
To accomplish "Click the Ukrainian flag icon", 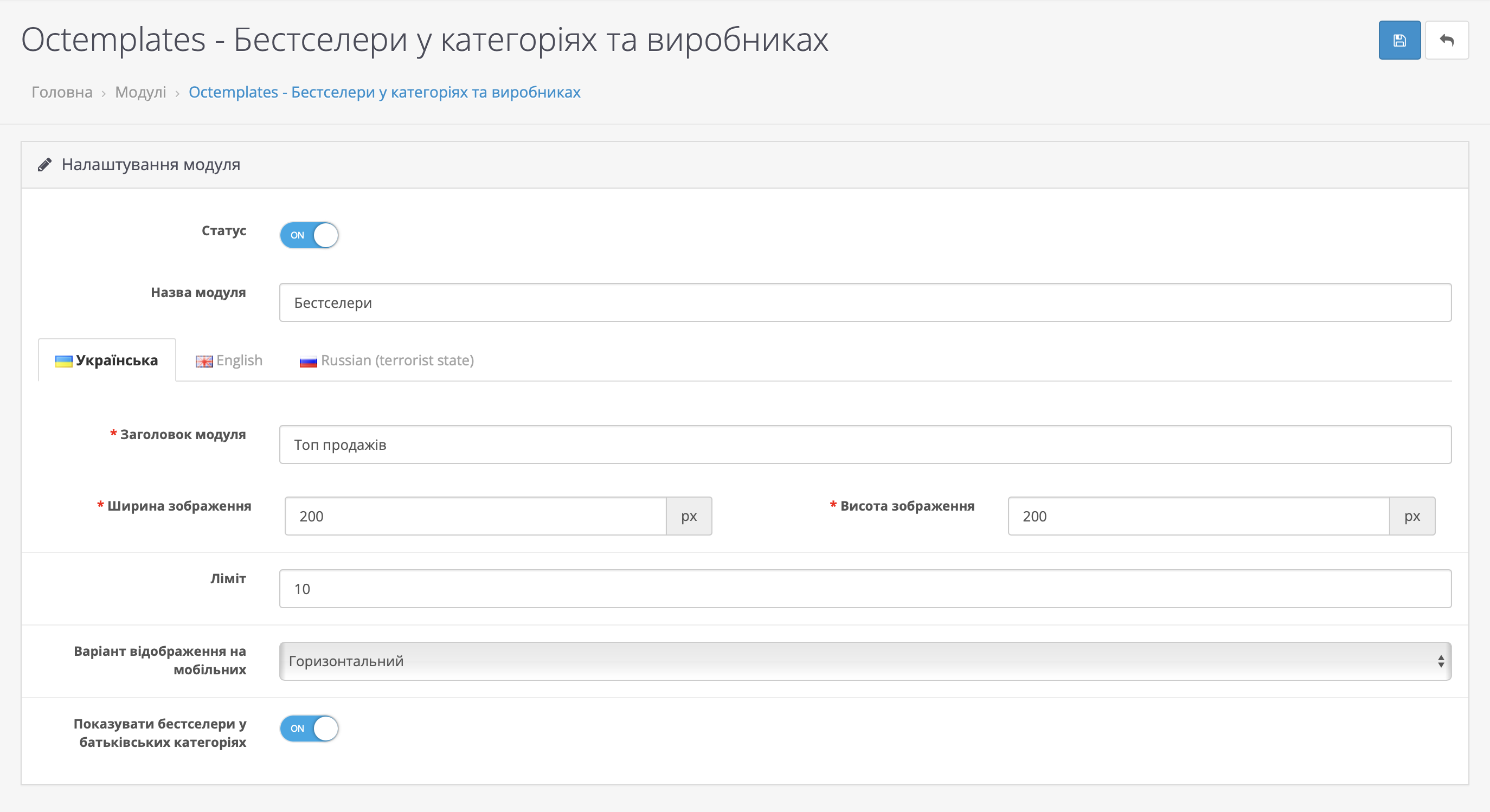I will point(63,362).
